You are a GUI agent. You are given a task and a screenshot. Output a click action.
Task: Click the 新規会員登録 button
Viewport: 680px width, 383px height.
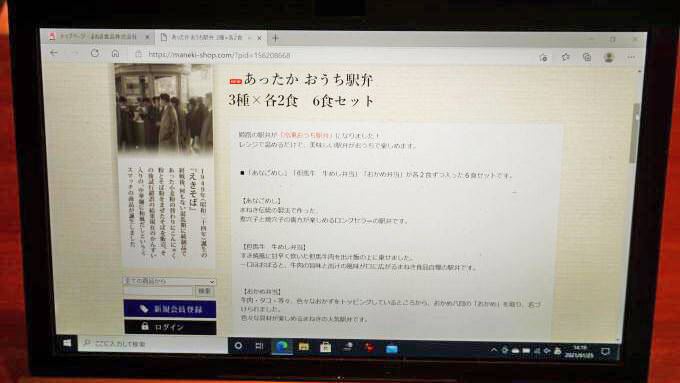tap(170, 309)
